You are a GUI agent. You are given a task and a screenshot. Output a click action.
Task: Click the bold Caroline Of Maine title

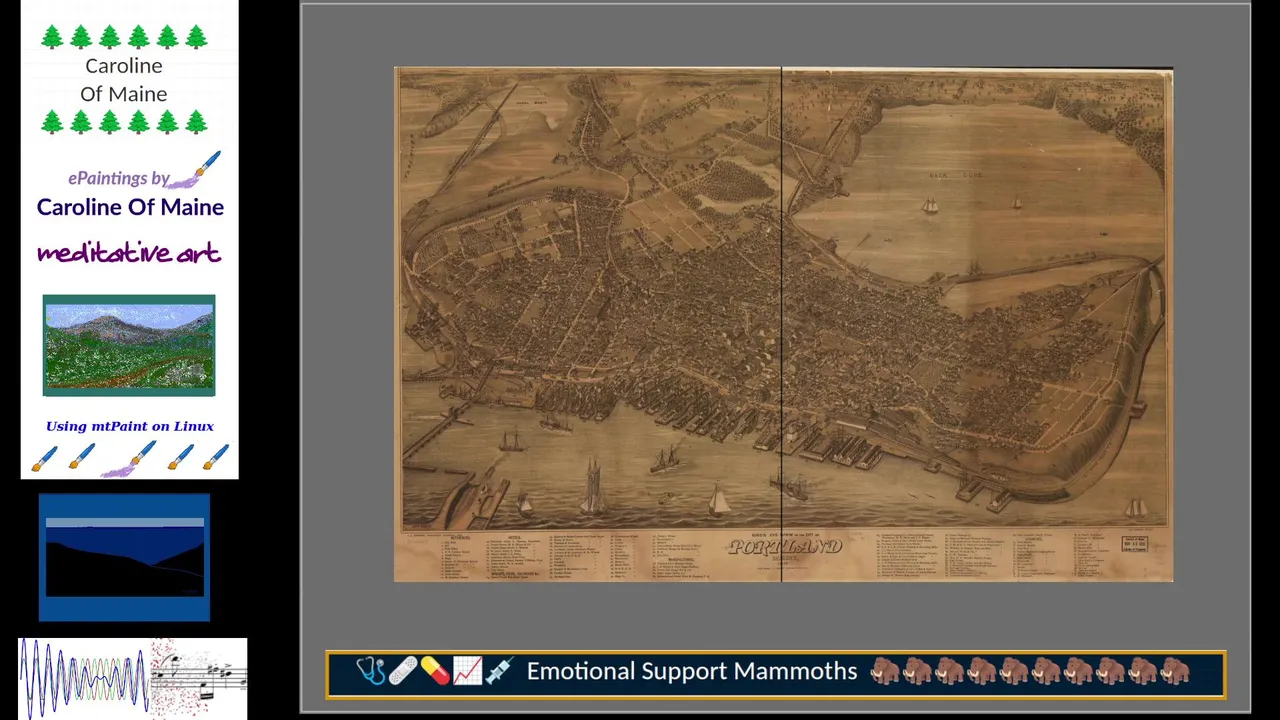[130, 207]
